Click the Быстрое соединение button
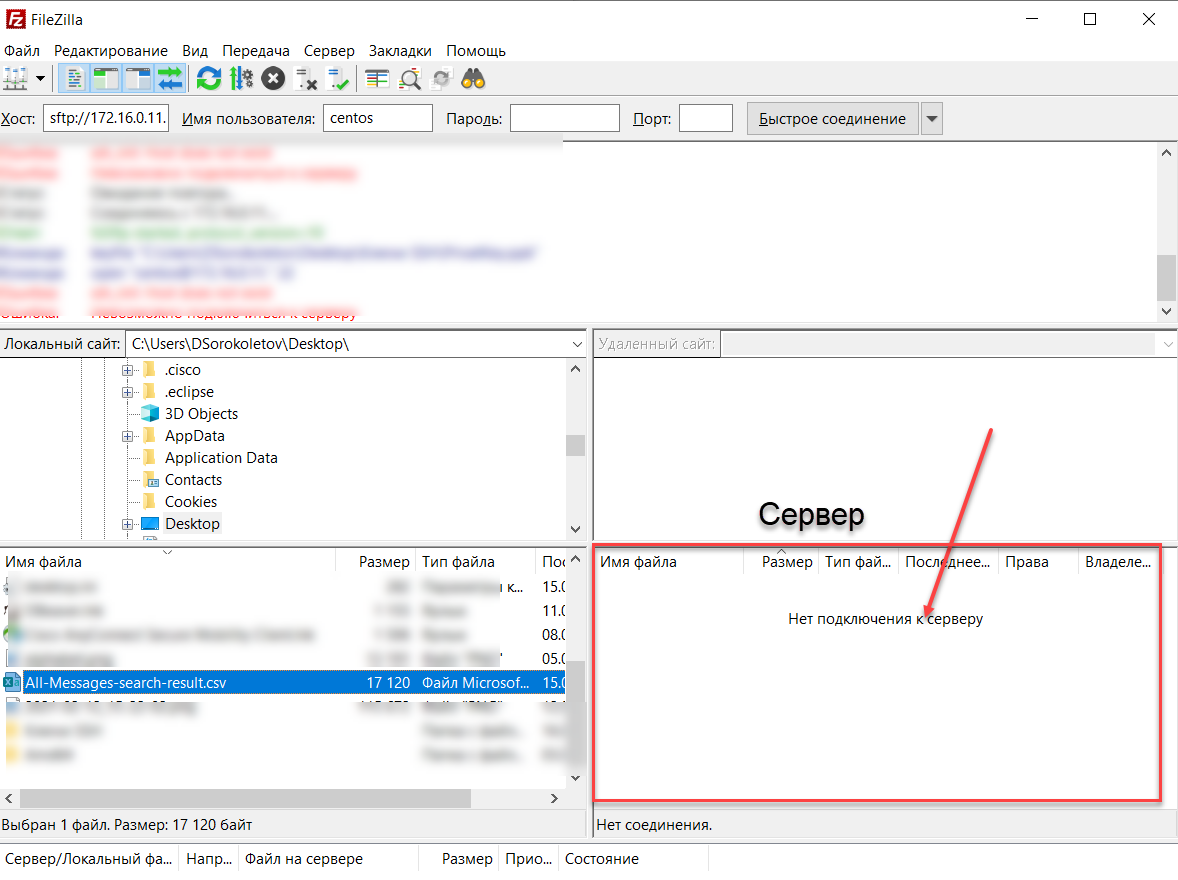 click(832, 119)
